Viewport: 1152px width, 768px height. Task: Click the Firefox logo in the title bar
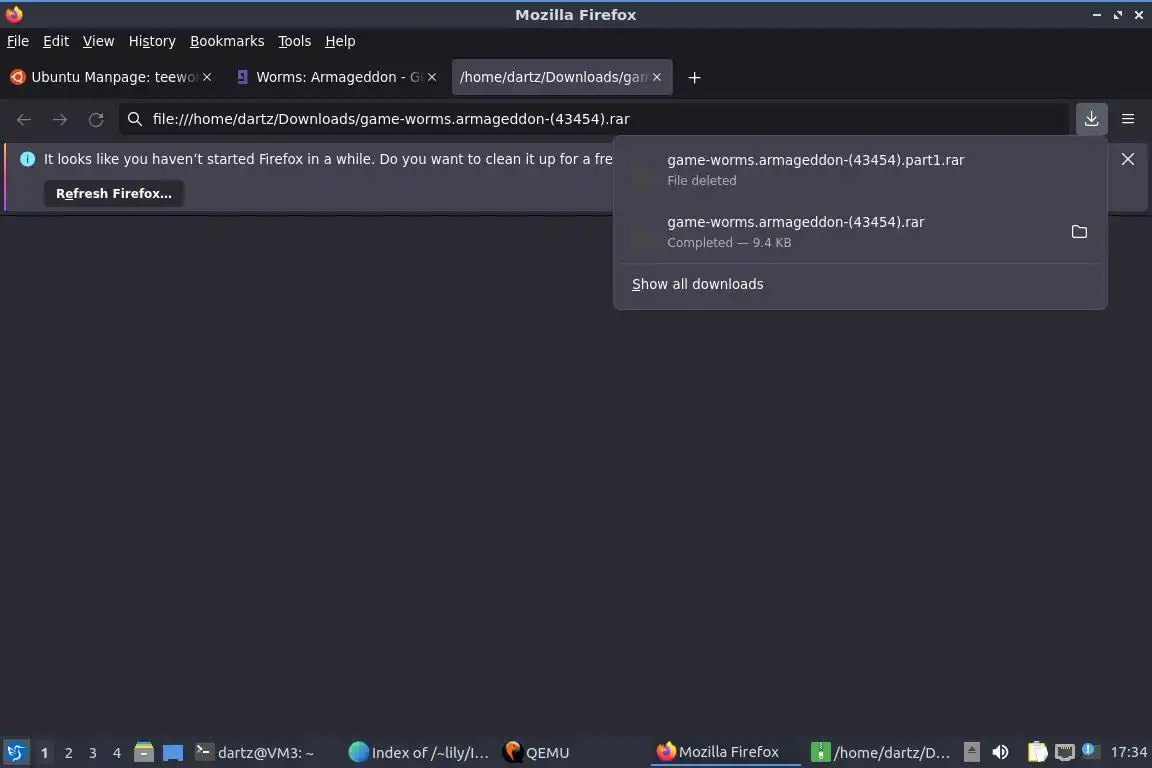click(x=14, y=14)
